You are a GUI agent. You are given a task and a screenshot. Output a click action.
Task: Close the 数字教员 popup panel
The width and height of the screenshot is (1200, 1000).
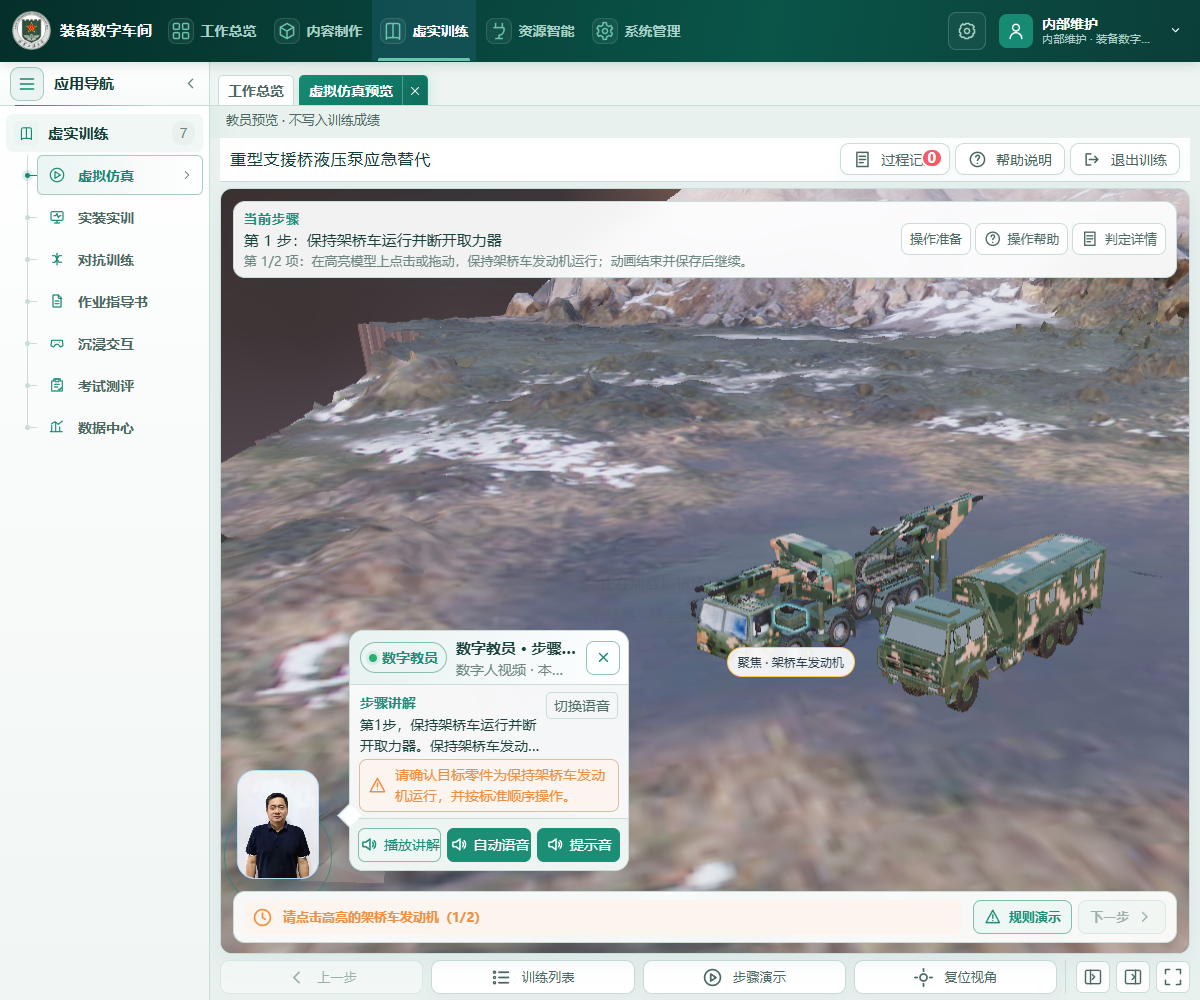(x=603, y=658)
